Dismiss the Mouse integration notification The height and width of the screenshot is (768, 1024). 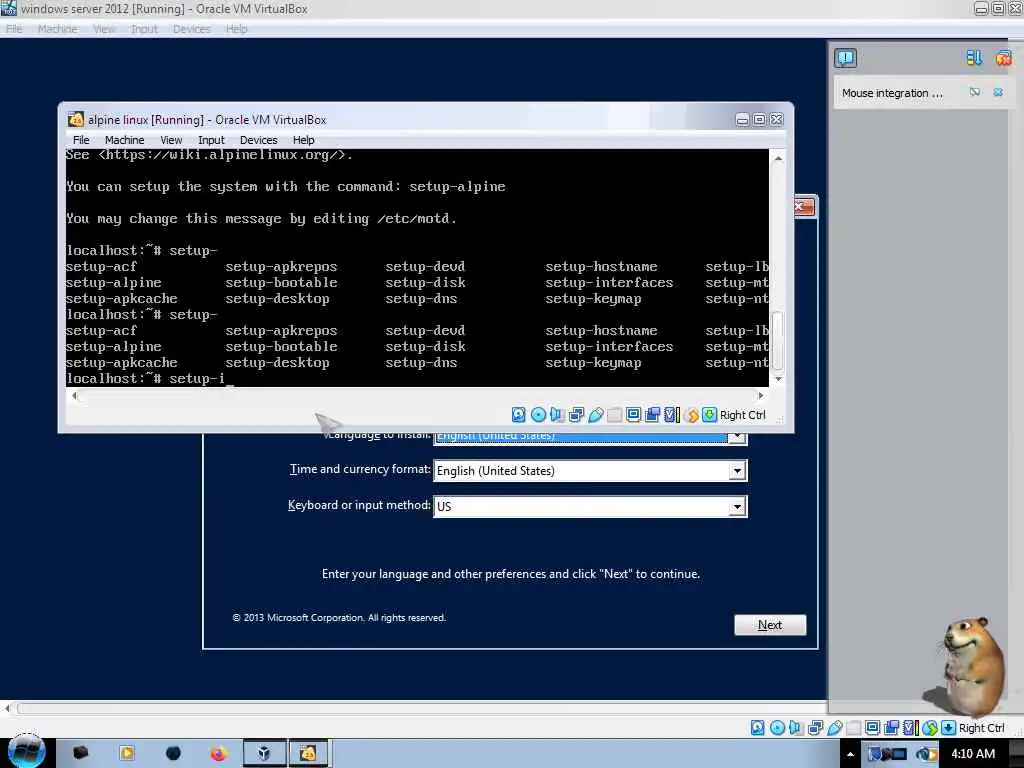click(x=998, y=93)
